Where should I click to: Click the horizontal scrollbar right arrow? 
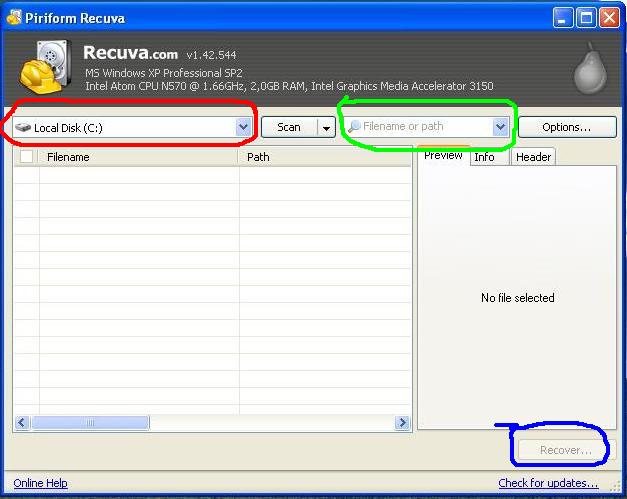tap(402, 423)
